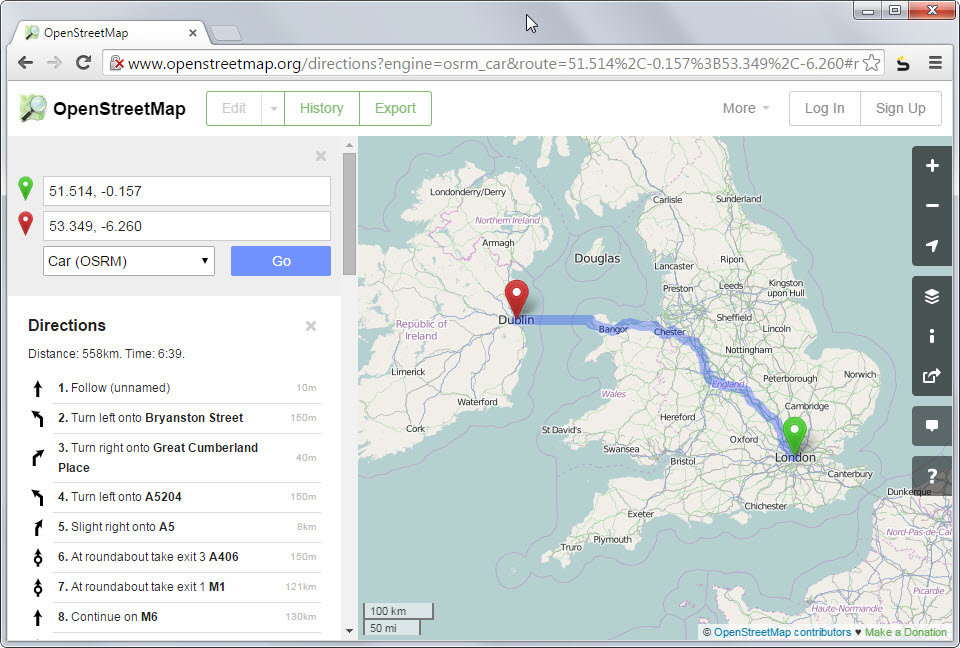Bookmark this page with star icon

[871, 62]
